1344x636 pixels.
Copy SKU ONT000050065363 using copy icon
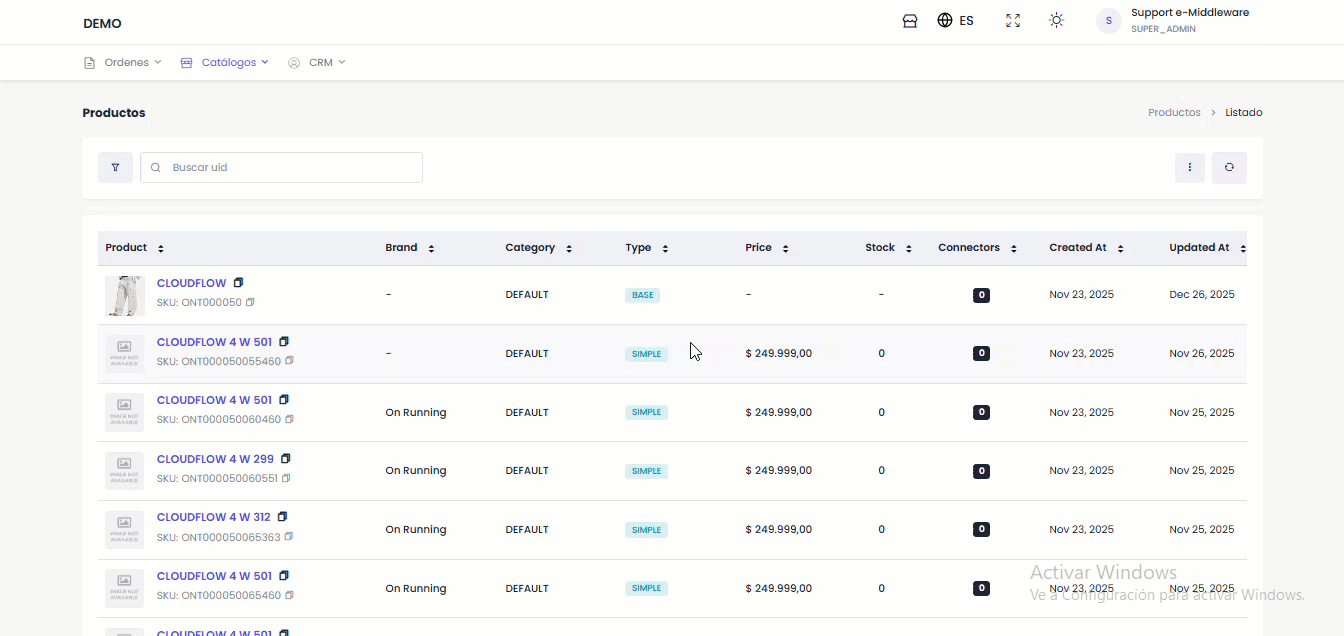click(289, 537)
